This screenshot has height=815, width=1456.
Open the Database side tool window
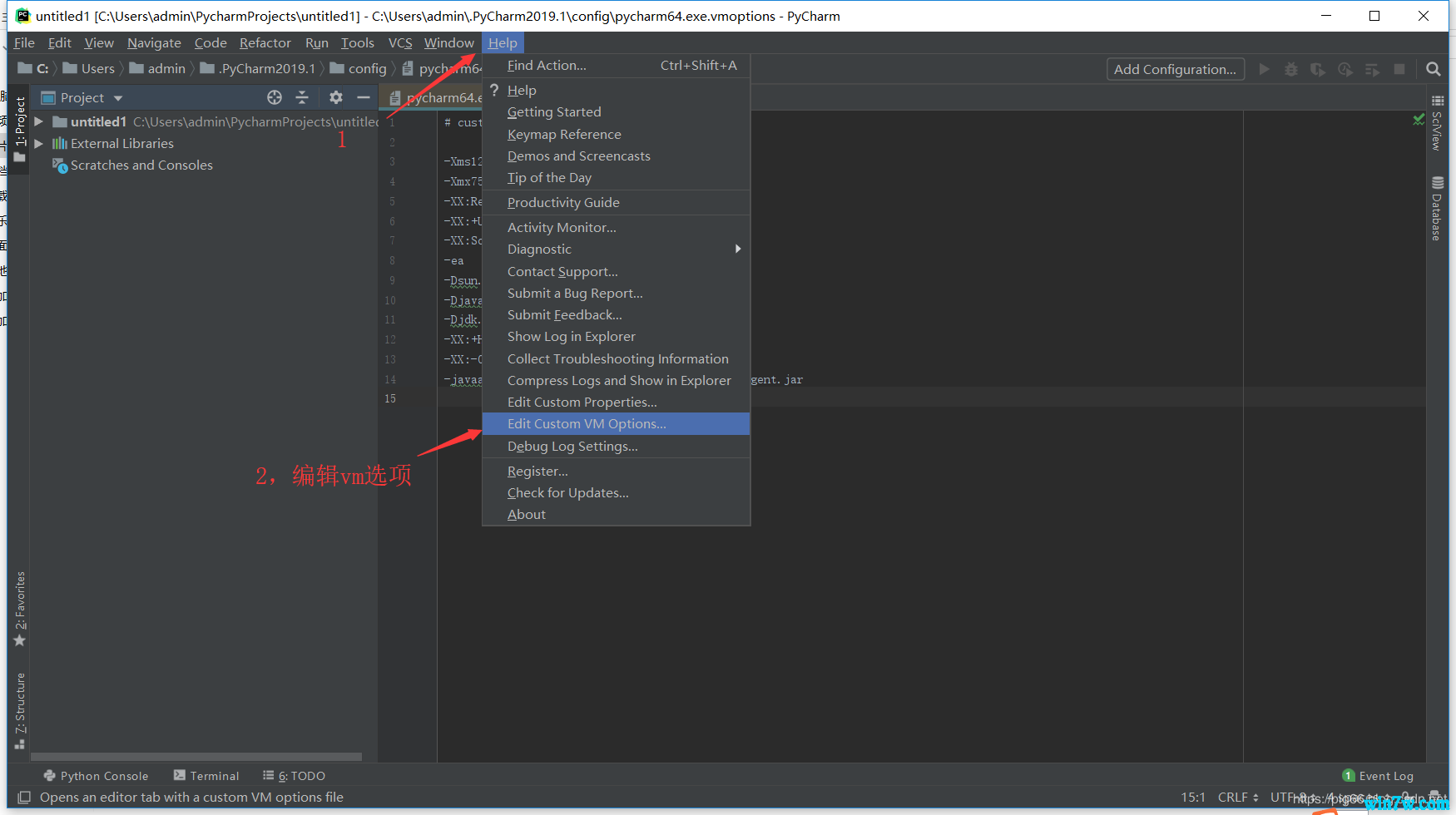tap(1438, 209)
